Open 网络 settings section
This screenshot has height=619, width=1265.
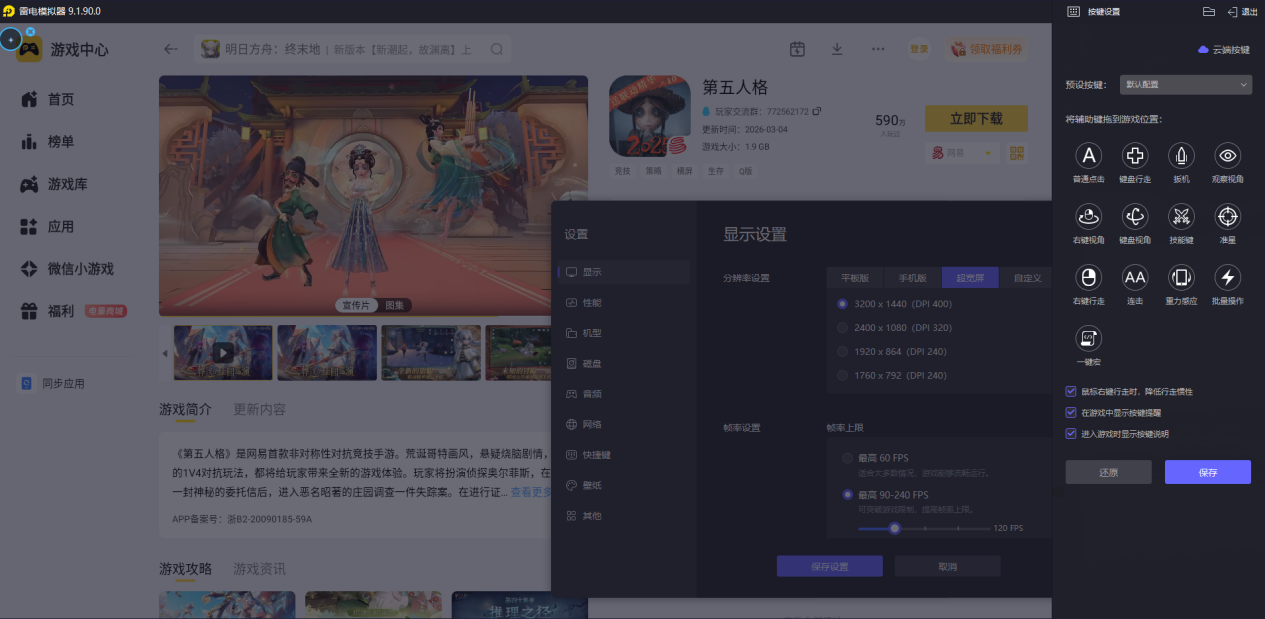tap(624, 424)
